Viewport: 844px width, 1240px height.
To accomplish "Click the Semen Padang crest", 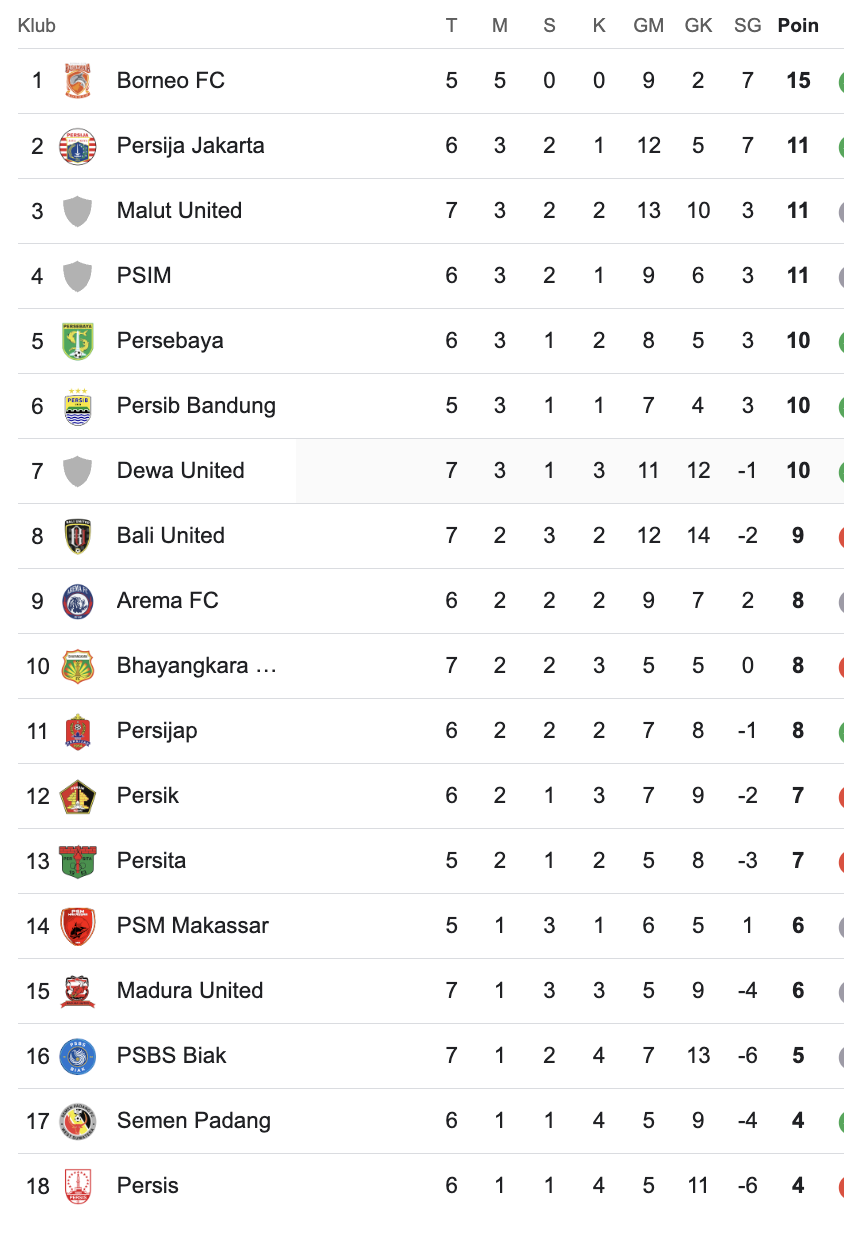I will point(77,1121).
